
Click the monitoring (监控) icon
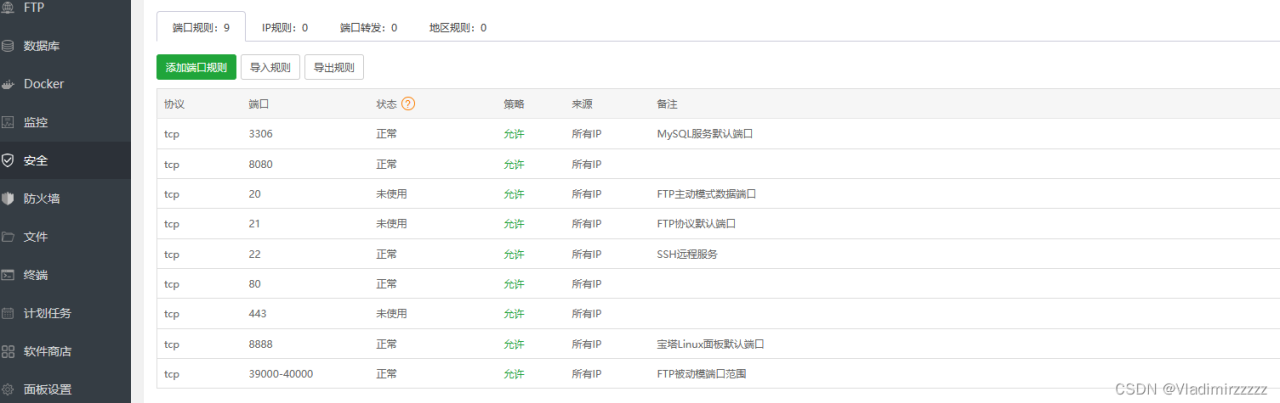[8, 122]
